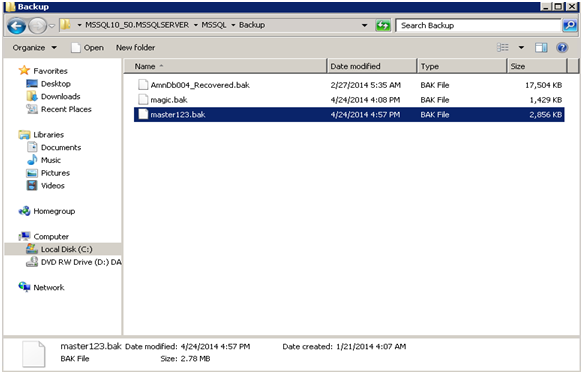Go back with the blue back arrow
Screen dimensions: 583x374
(x=17, y=26)
